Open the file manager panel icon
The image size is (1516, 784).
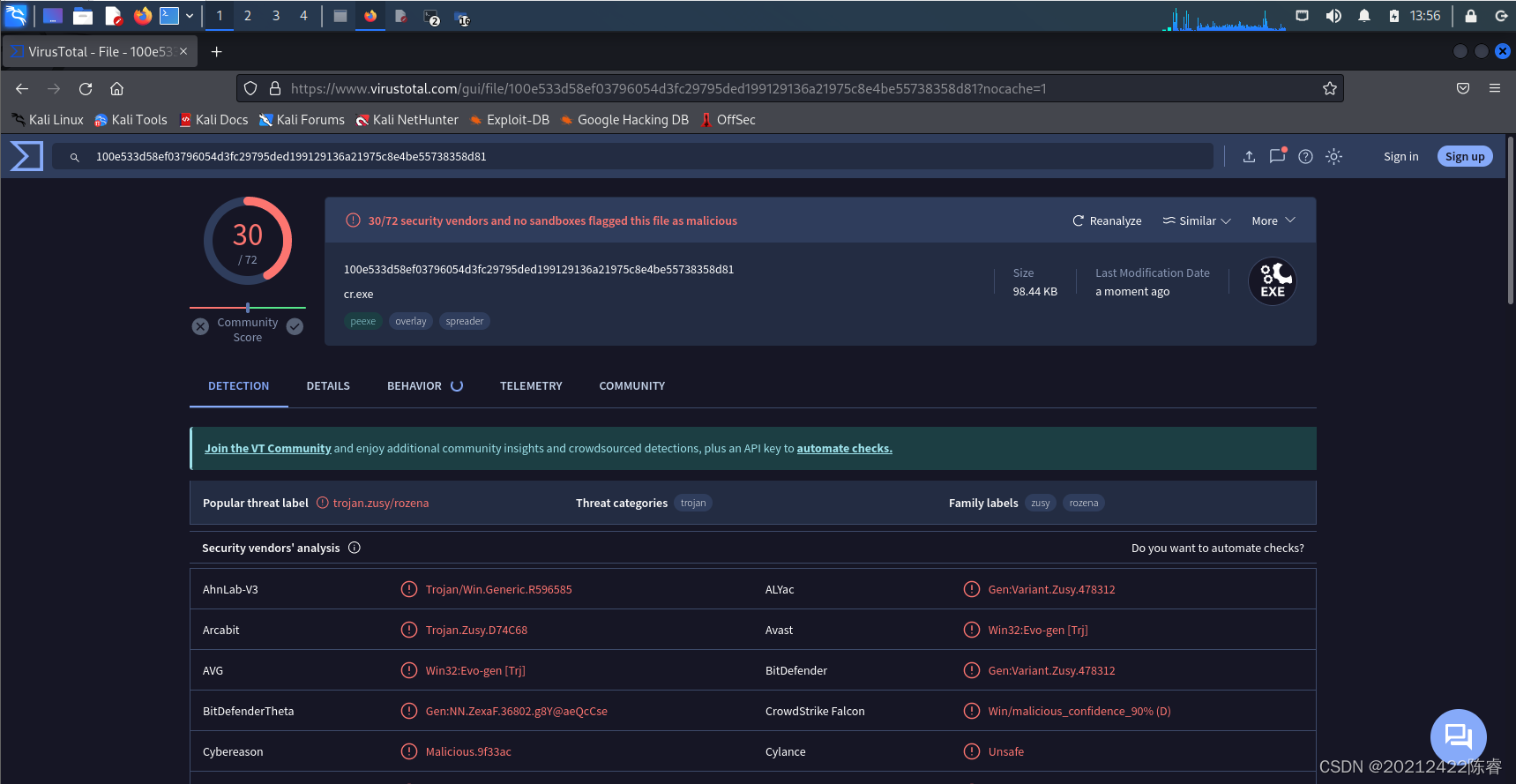[x=83, y=16]
